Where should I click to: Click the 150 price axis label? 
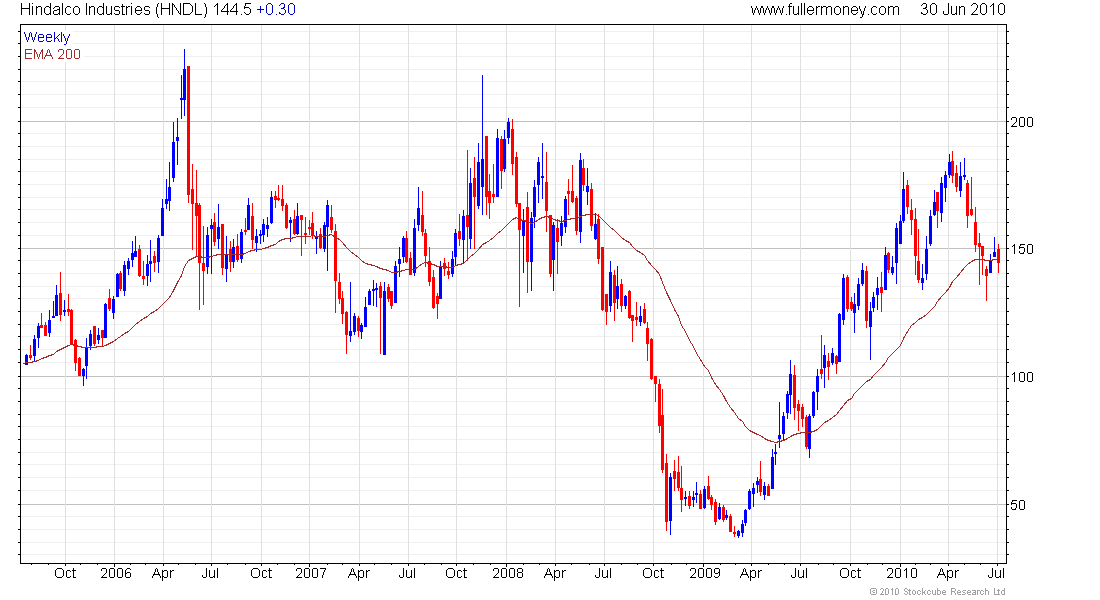pos(1022,249)
